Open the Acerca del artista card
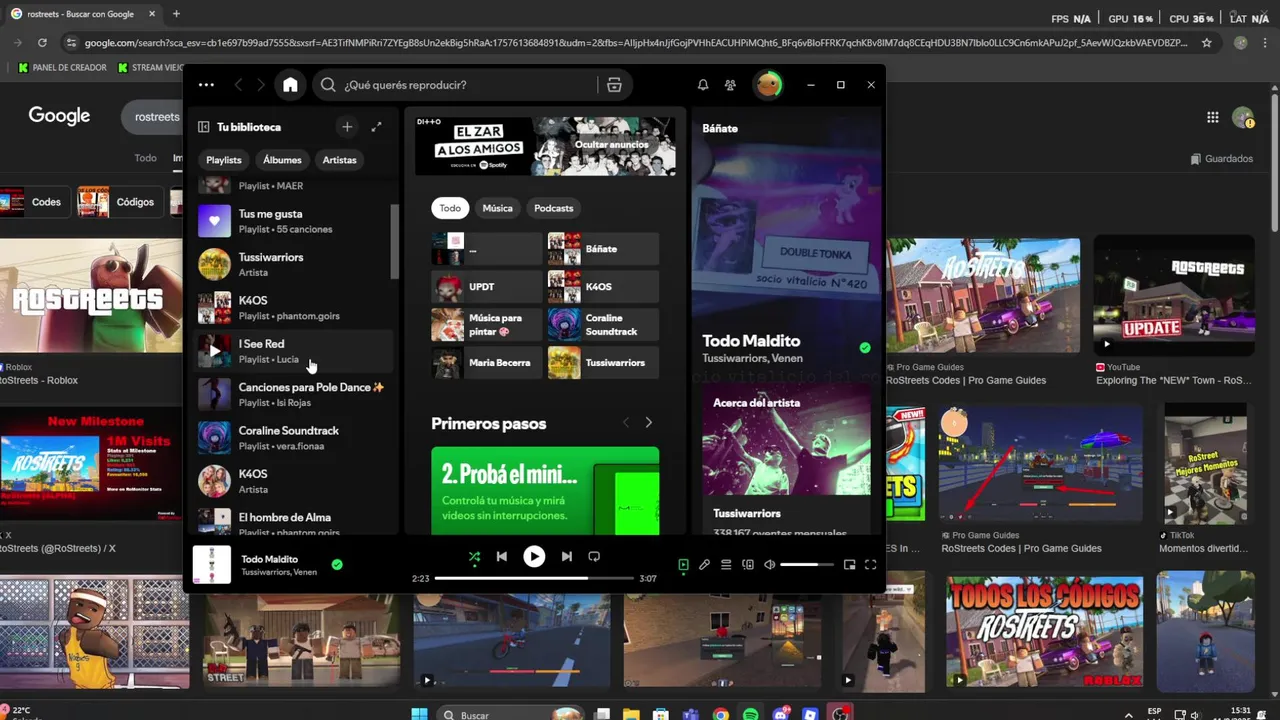 point(786,459)
